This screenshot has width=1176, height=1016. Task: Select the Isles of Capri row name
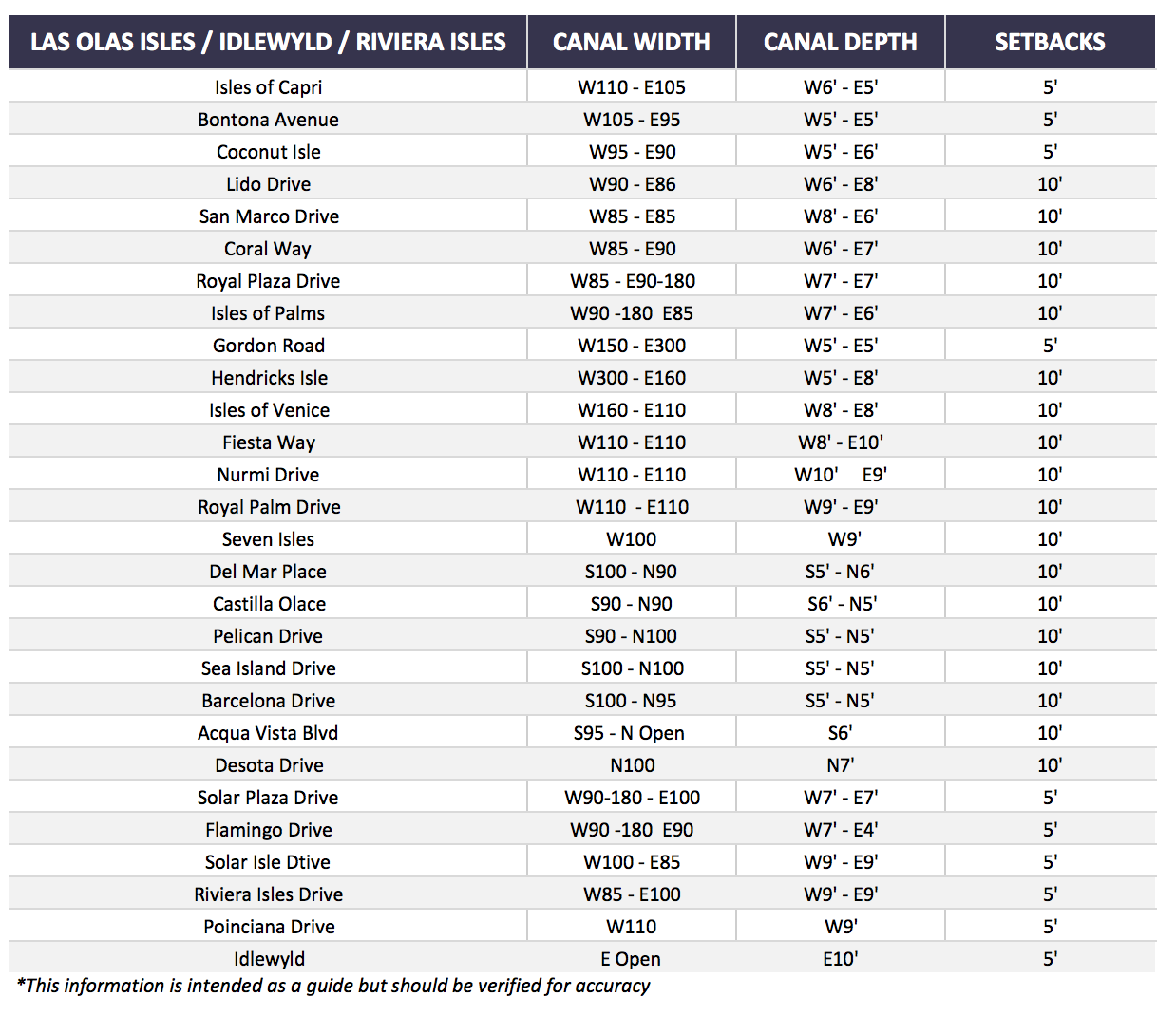(268, 87)
